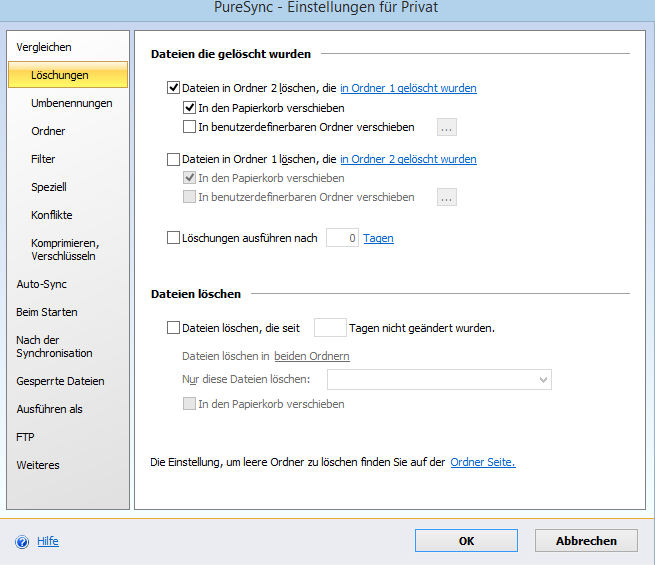The width and height of the screenshot is (655, 565).
Task: Cancel with the Abbrechen button
Action: click(586, 541)
